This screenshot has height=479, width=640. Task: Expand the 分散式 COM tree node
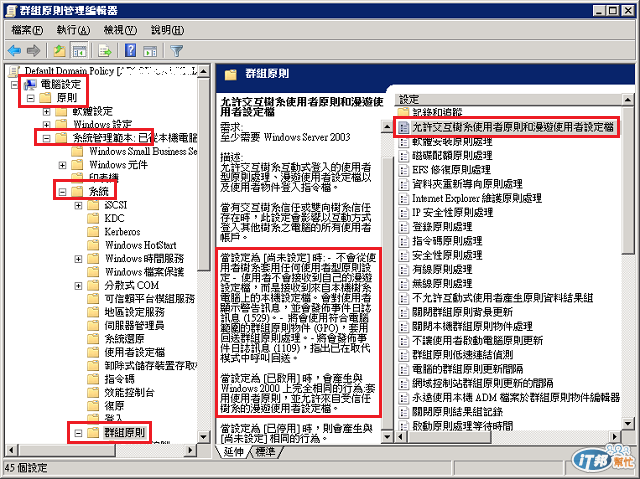pyautogui.click(x=78, y=286)
